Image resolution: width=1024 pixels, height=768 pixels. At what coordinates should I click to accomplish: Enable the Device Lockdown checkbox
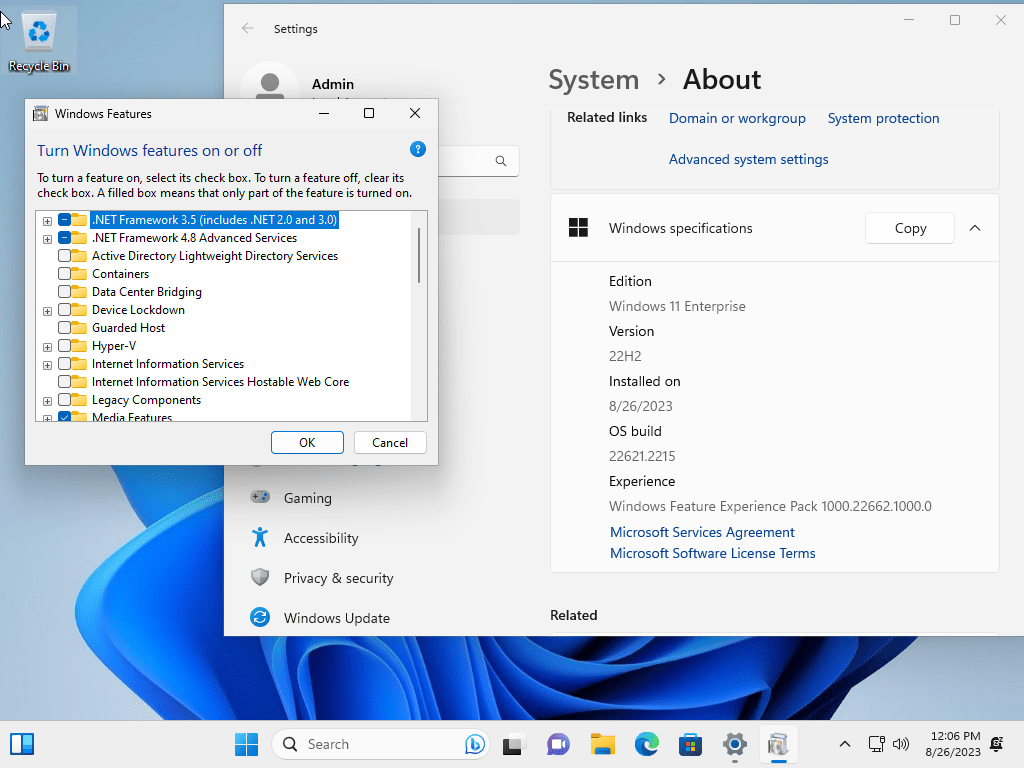coord(64,310)
